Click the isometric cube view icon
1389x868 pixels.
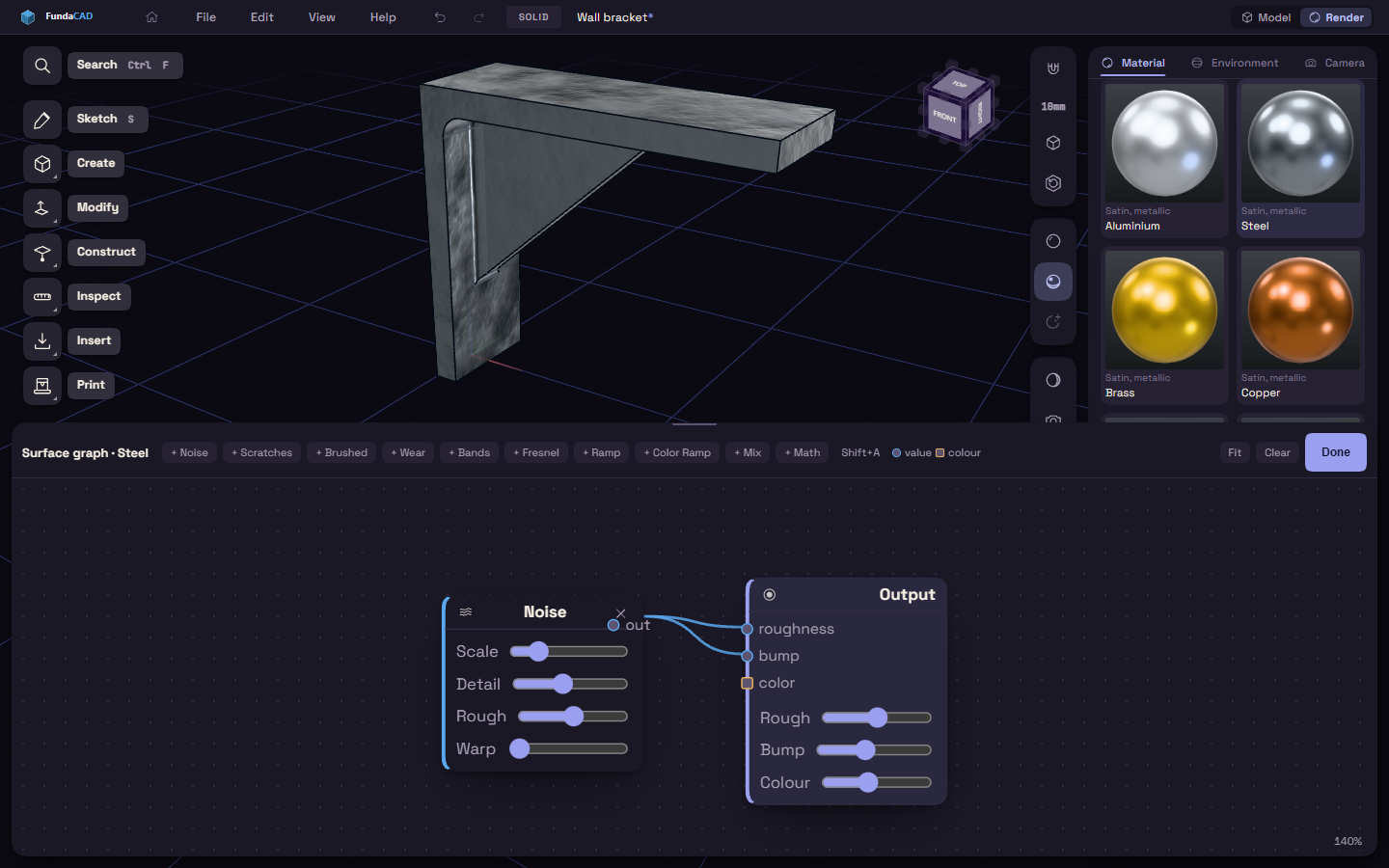1053,143
